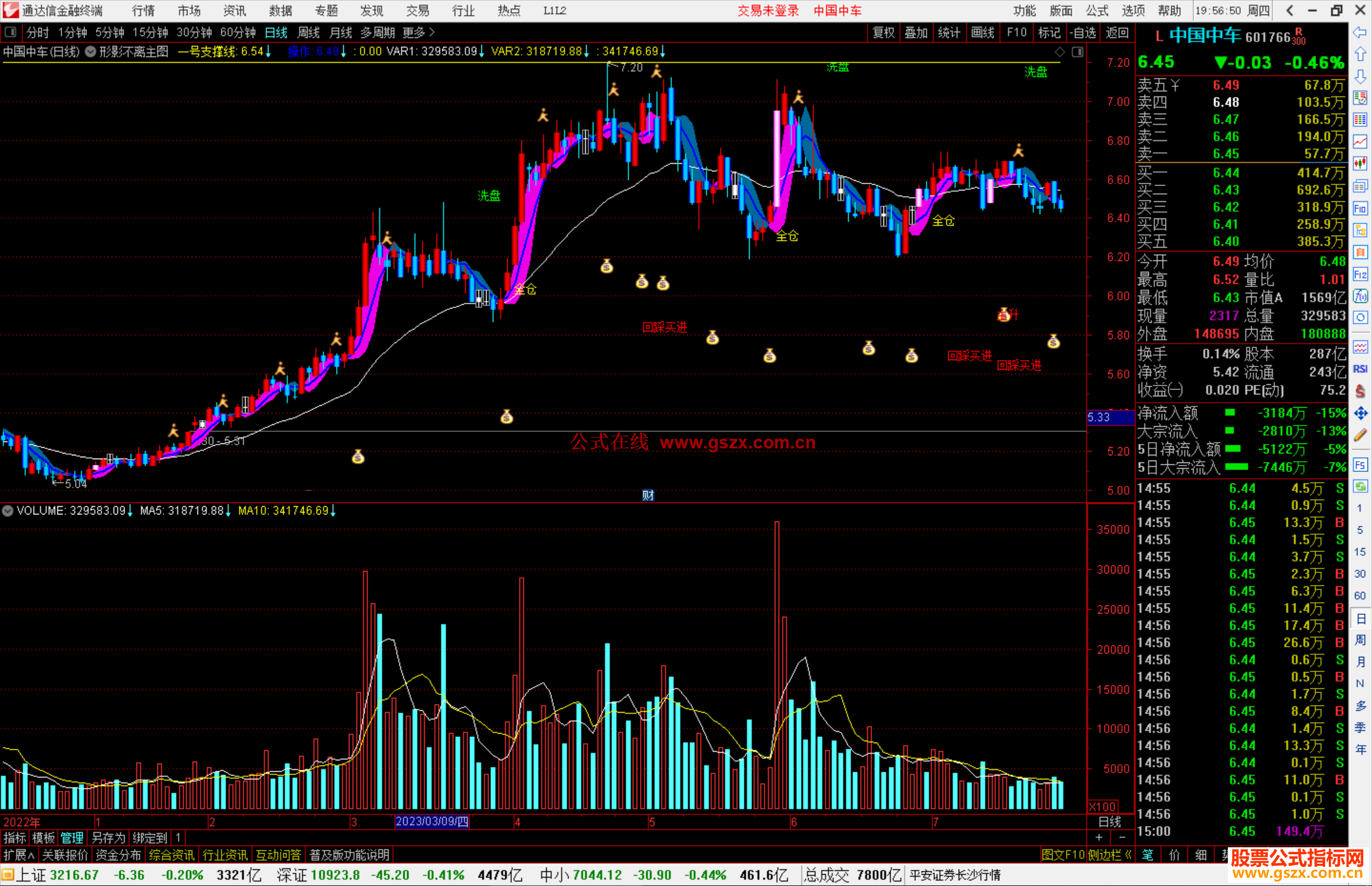Click the 2023/03/09 date marker on the time axis
Screen dimensions: 1372x886
432,821
